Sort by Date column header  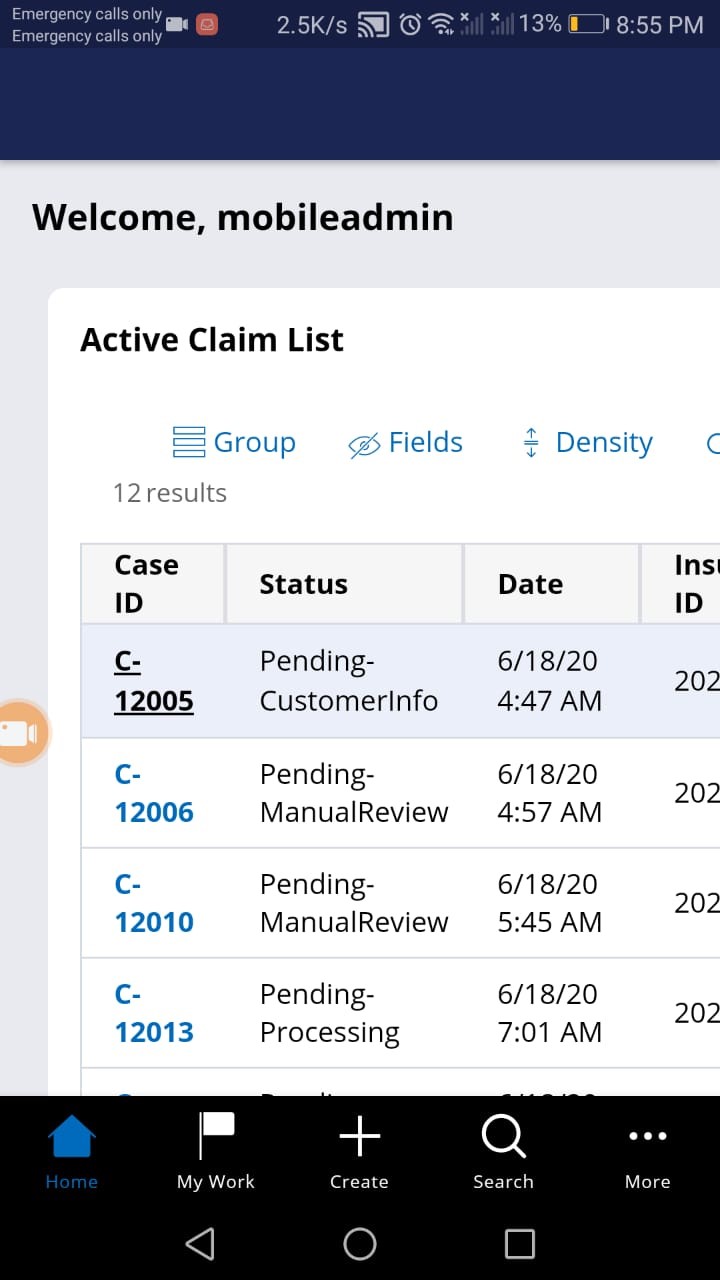(x=530, y=584)
